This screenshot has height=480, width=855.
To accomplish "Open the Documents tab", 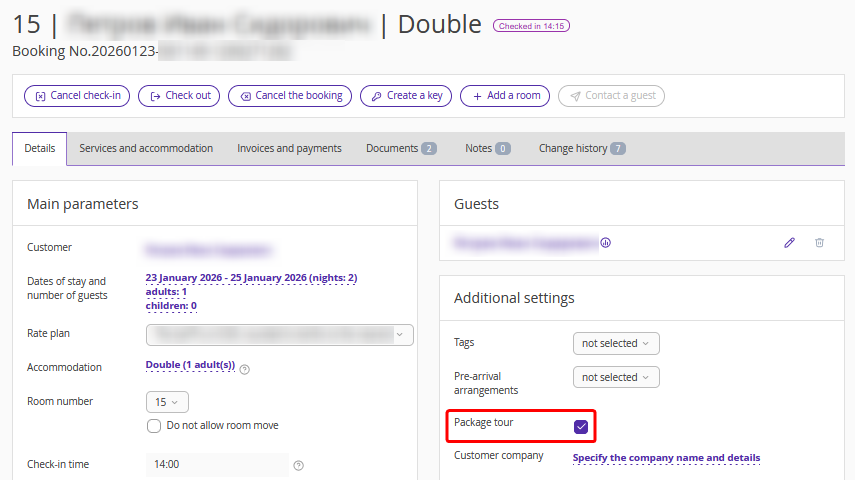I will 401,148.
